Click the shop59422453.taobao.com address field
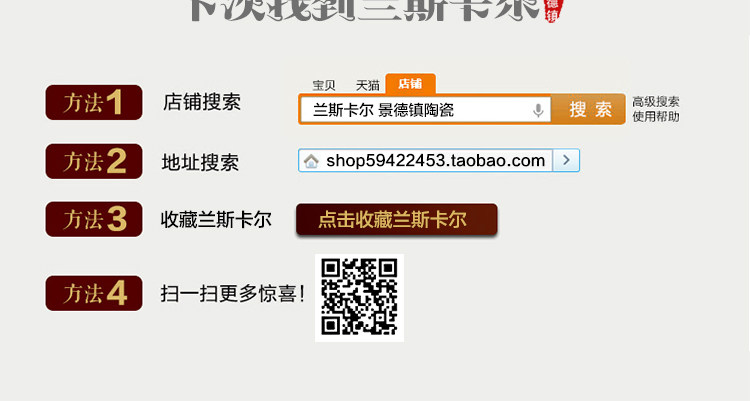 (x=425, y=160)
